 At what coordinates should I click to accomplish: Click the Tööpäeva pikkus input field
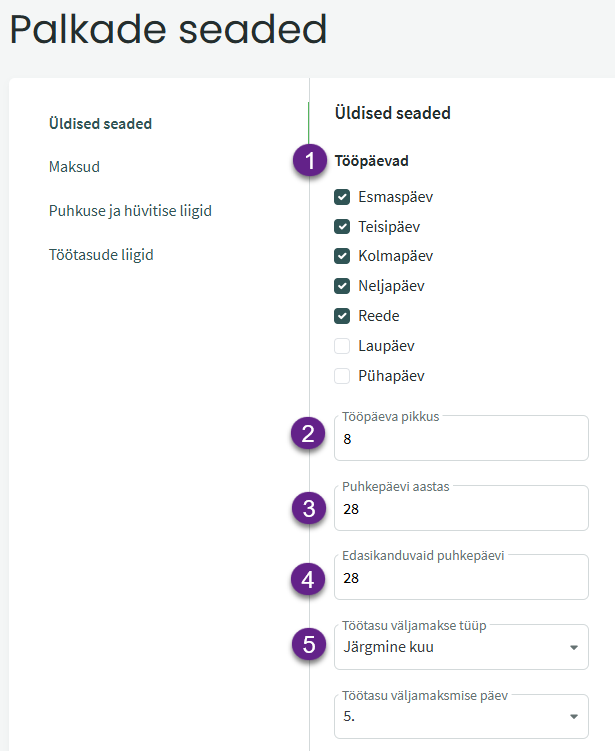(461, 439)
